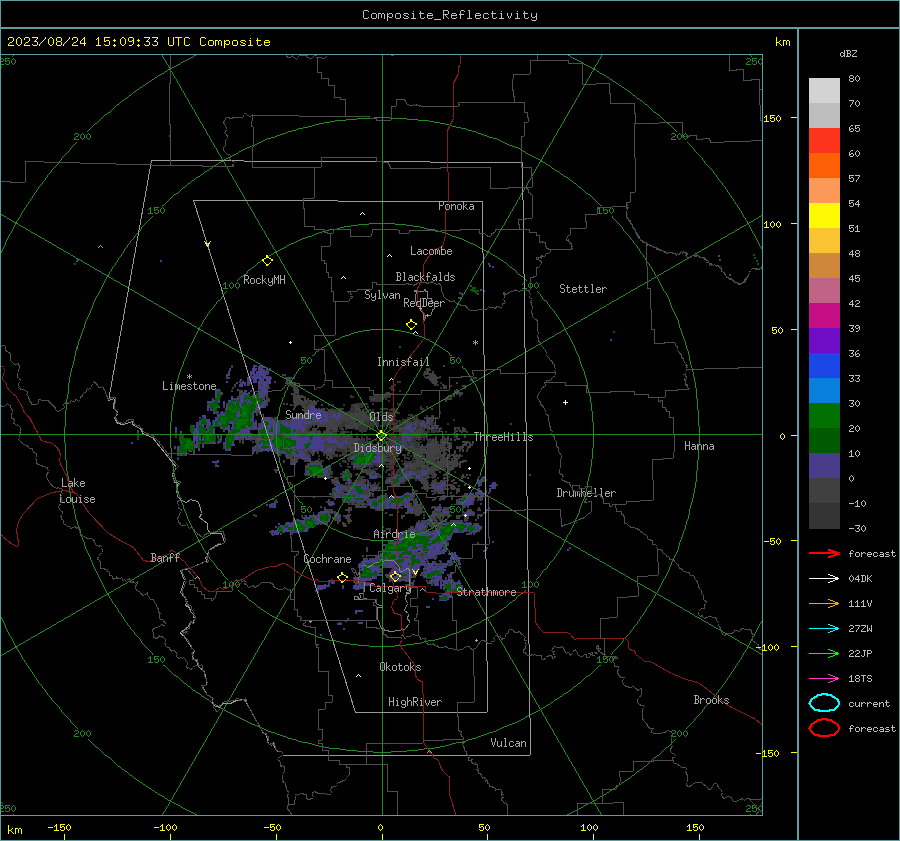This screenshot has width=900, height=841.
Task: Select the Lacombe label
Action: click(x=431, y=251)
